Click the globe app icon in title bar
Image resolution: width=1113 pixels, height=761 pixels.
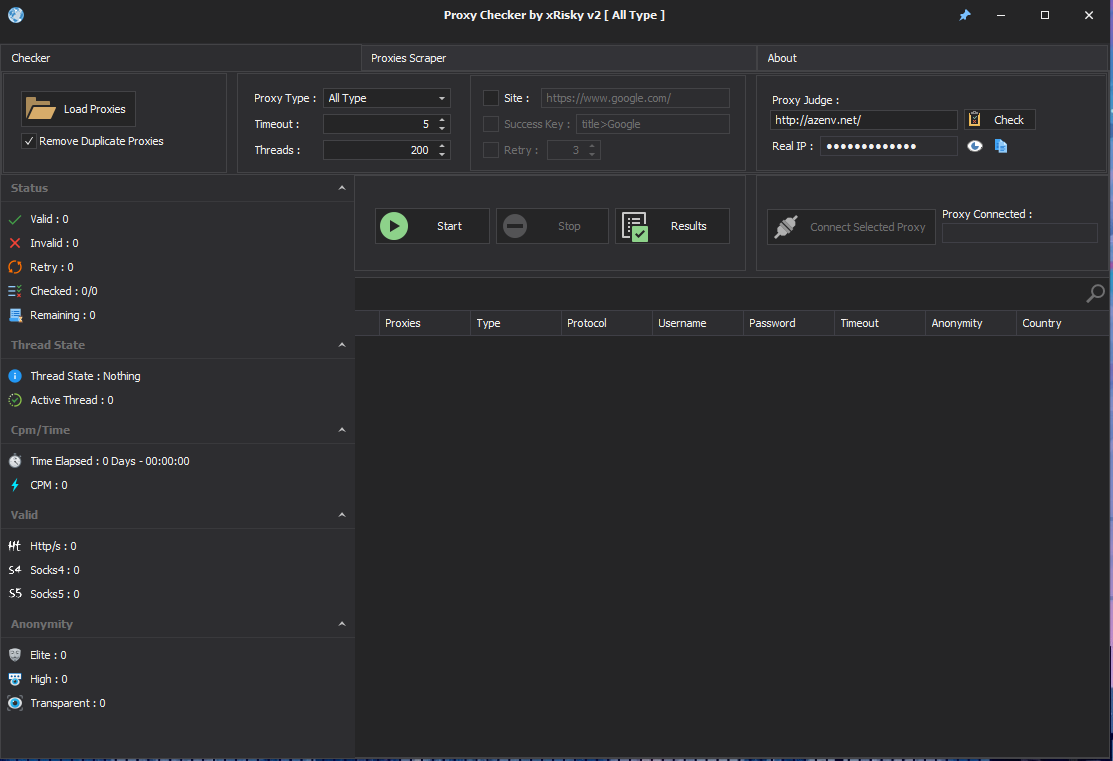pyautogui.click(x=15, y=15)
